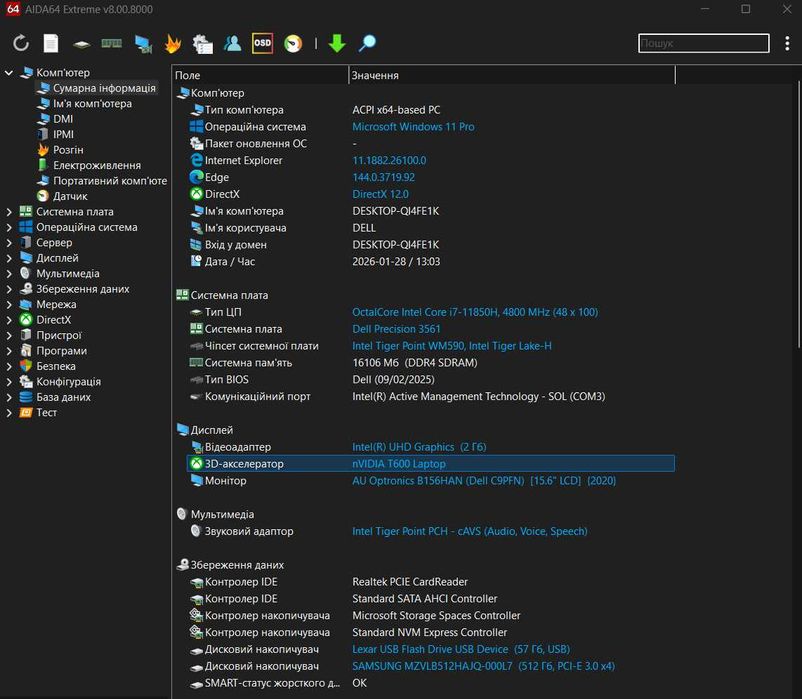The width and height of the screenshot is (802, 699).
Task: Click the Тип BIOS row
Action: 431,379
